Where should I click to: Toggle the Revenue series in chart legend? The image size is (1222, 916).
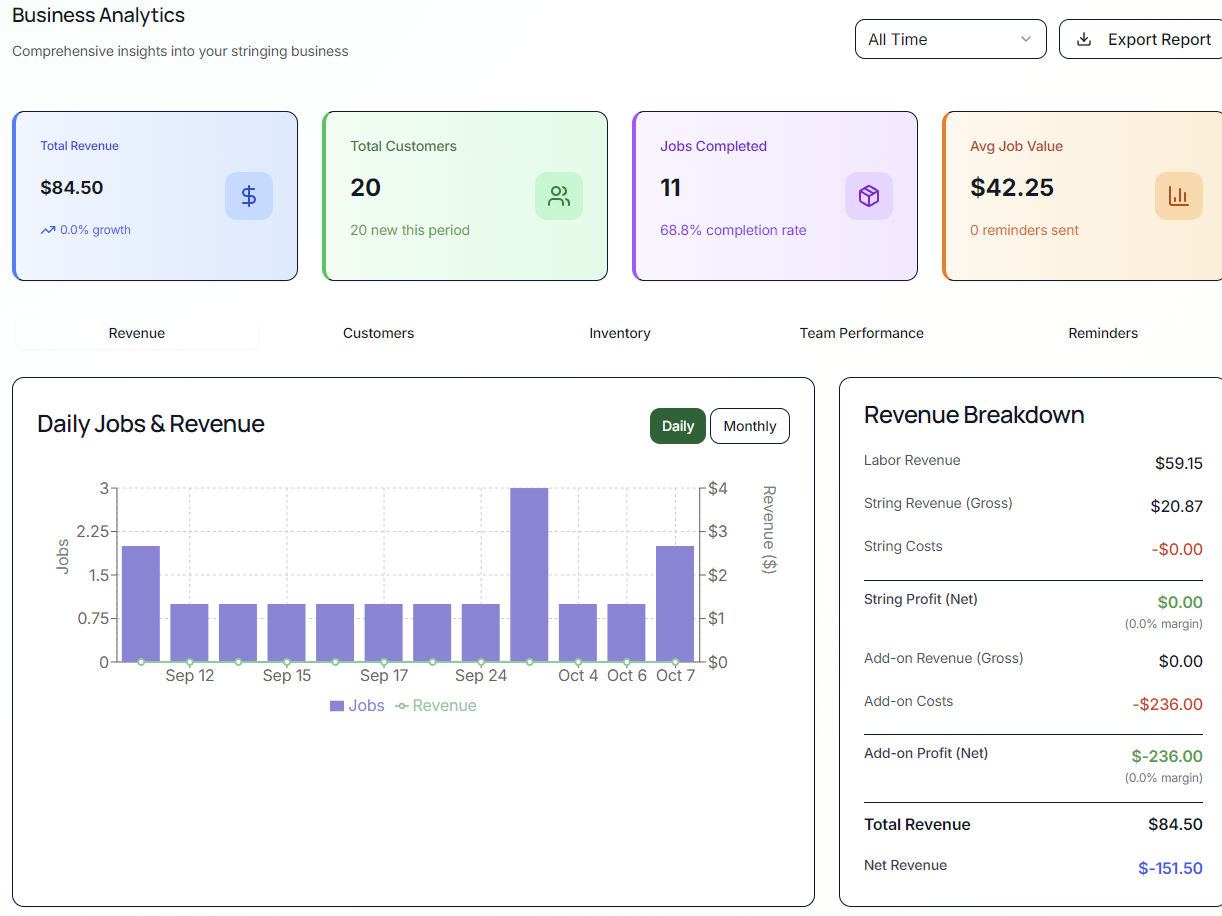tap(436, 706)
